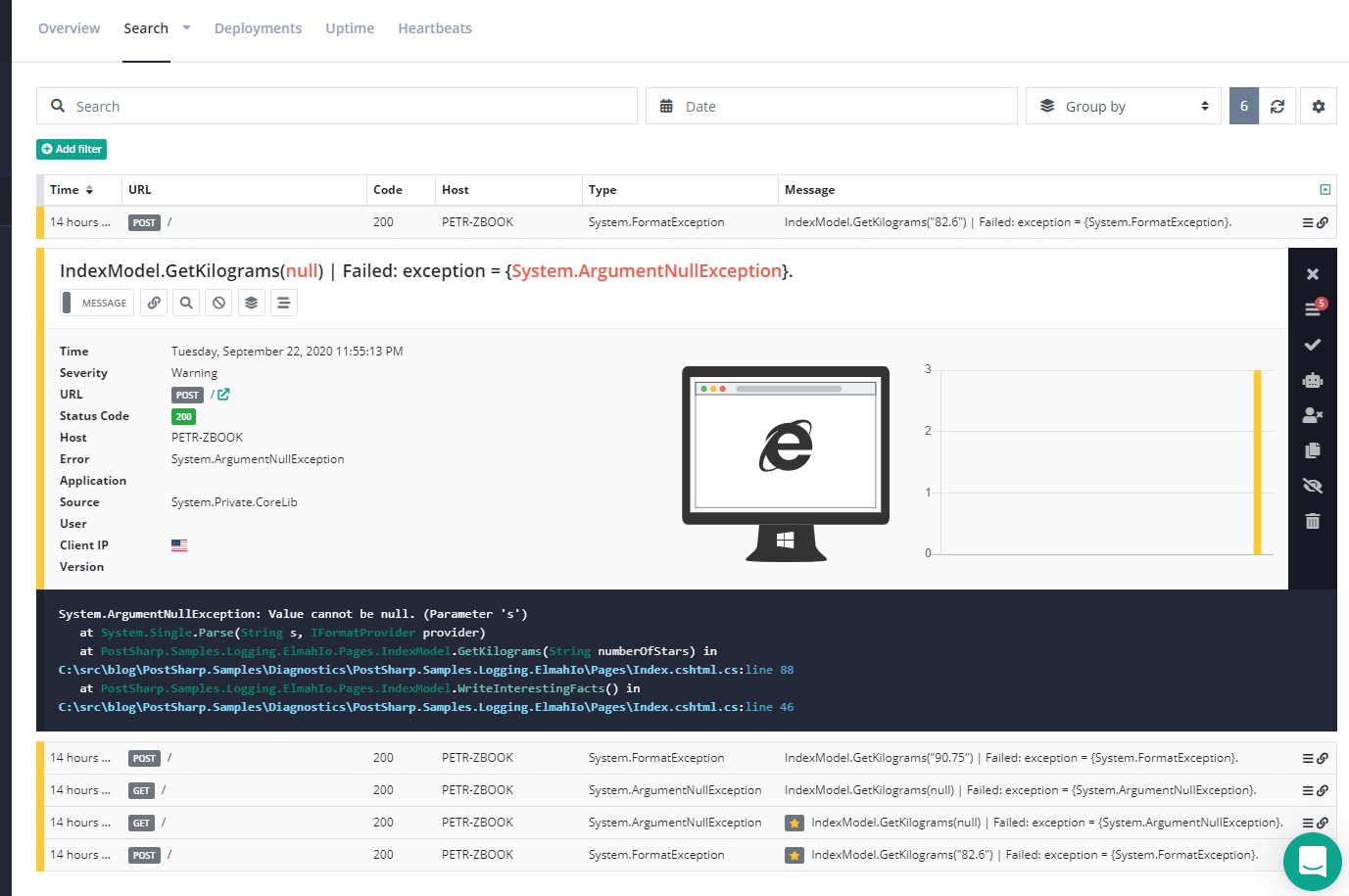This screenshot has width=1349, height=896.
Task: Open the search settings gear
Action: point(1319,106)
